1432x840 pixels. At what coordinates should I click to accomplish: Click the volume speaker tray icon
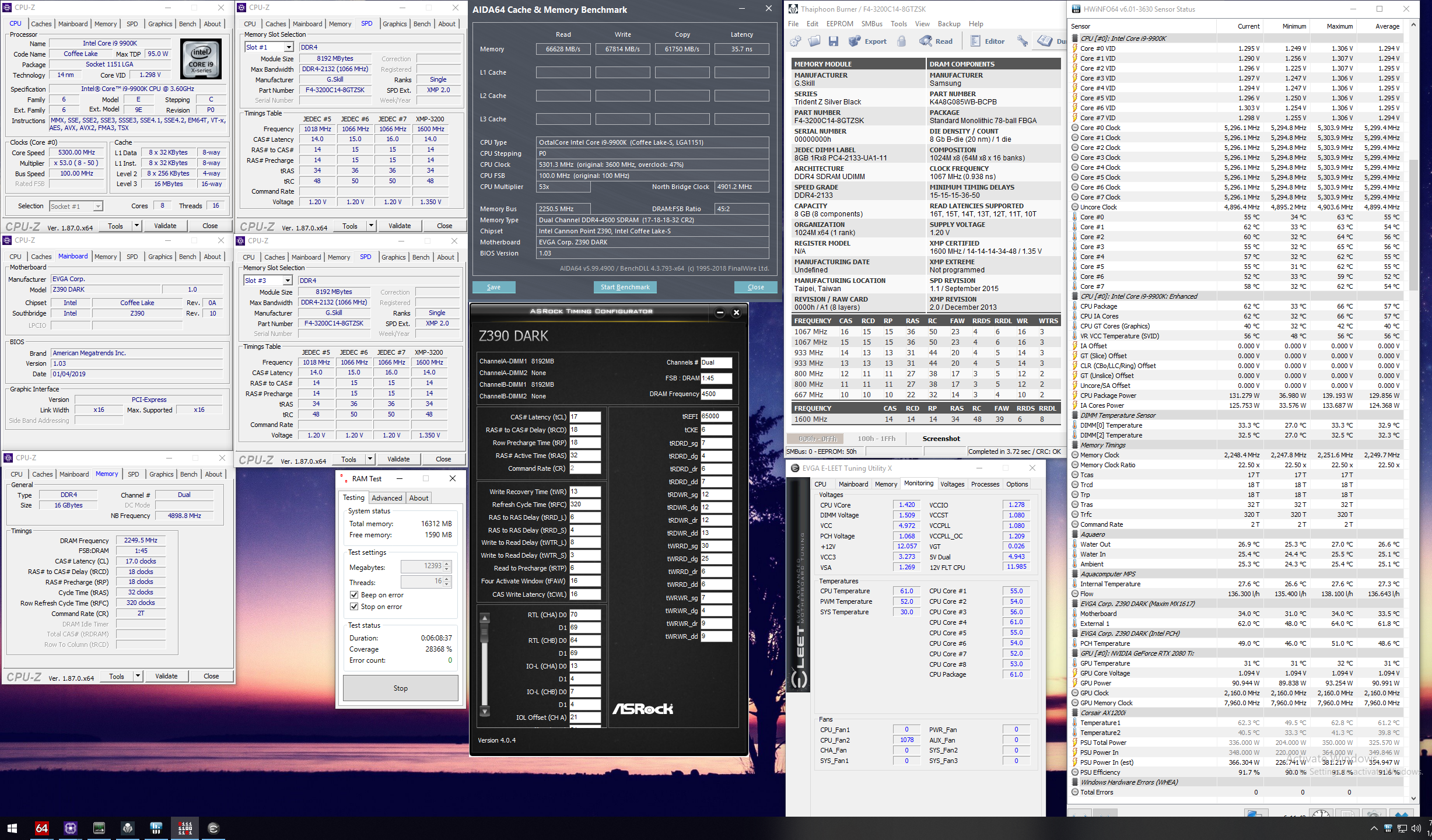point(1416,828)
